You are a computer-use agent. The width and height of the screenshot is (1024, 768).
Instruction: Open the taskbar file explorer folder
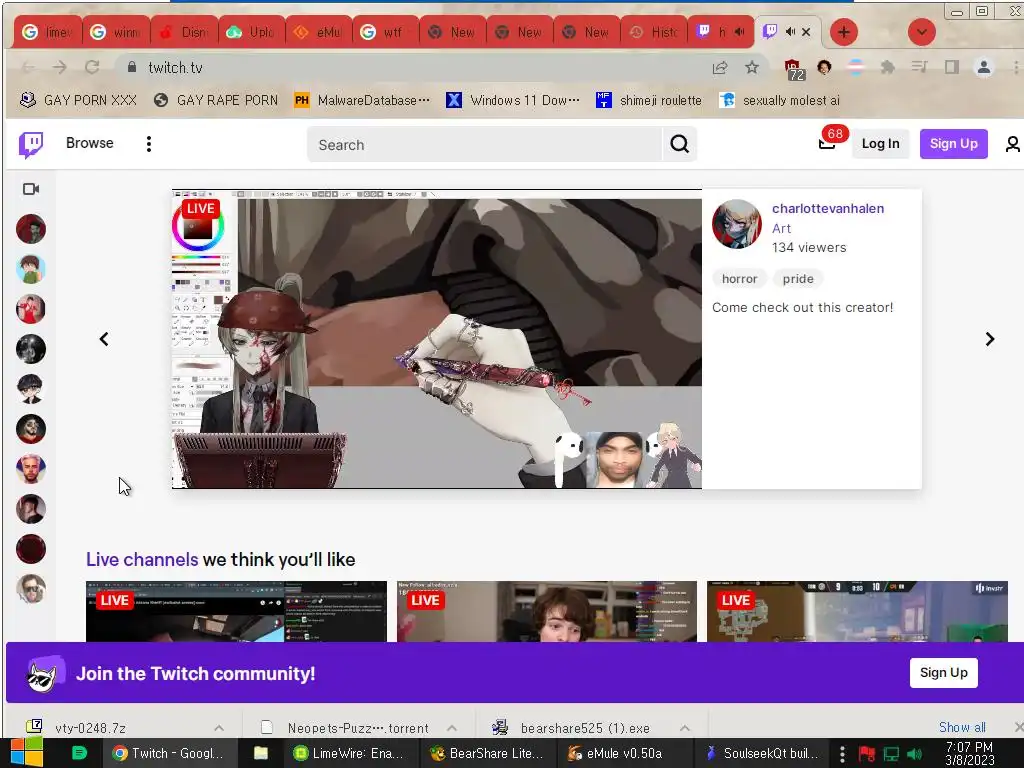[x=261, y=753]
